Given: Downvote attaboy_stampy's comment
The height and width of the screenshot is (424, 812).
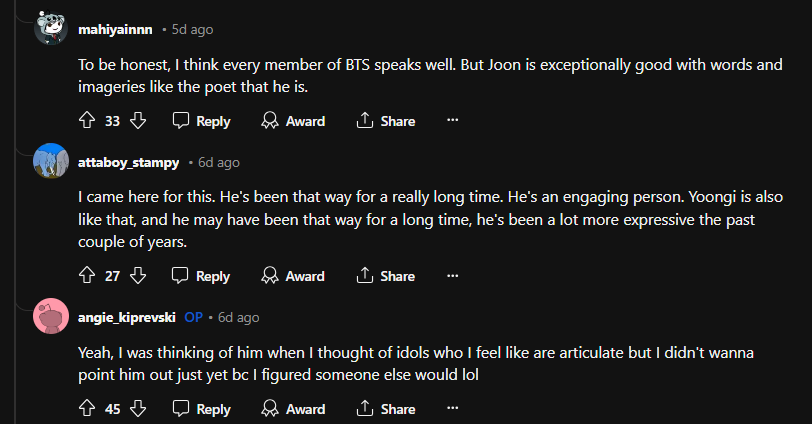Looking at the screenshot, I should (x=139, y=276).
